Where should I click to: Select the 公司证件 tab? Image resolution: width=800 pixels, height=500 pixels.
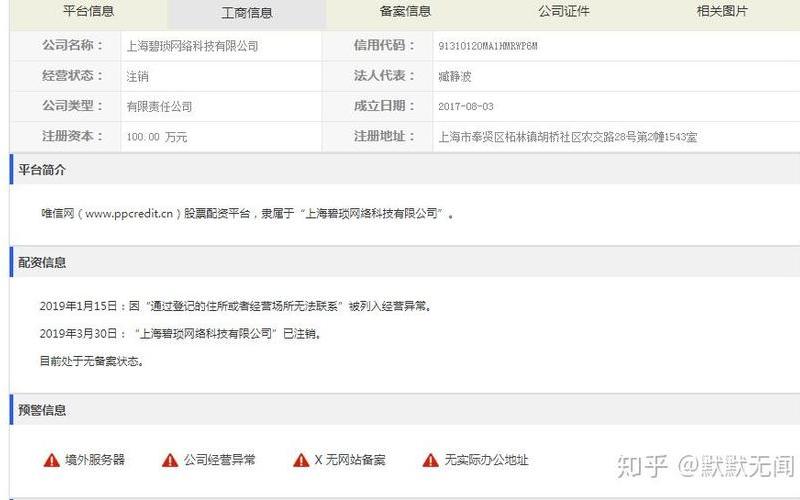(x=563, y=11)
